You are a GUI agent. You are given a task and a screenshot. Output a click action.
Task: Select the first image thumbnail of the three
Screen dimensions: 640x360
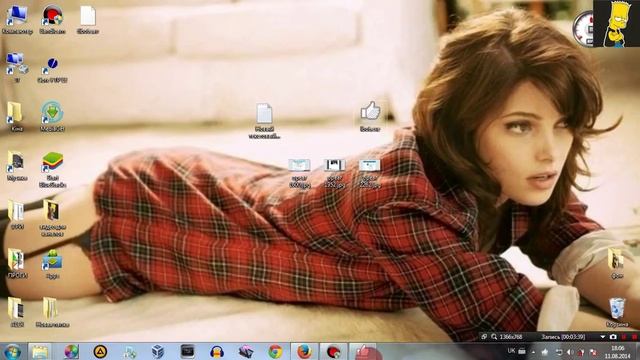pos(300,173)
